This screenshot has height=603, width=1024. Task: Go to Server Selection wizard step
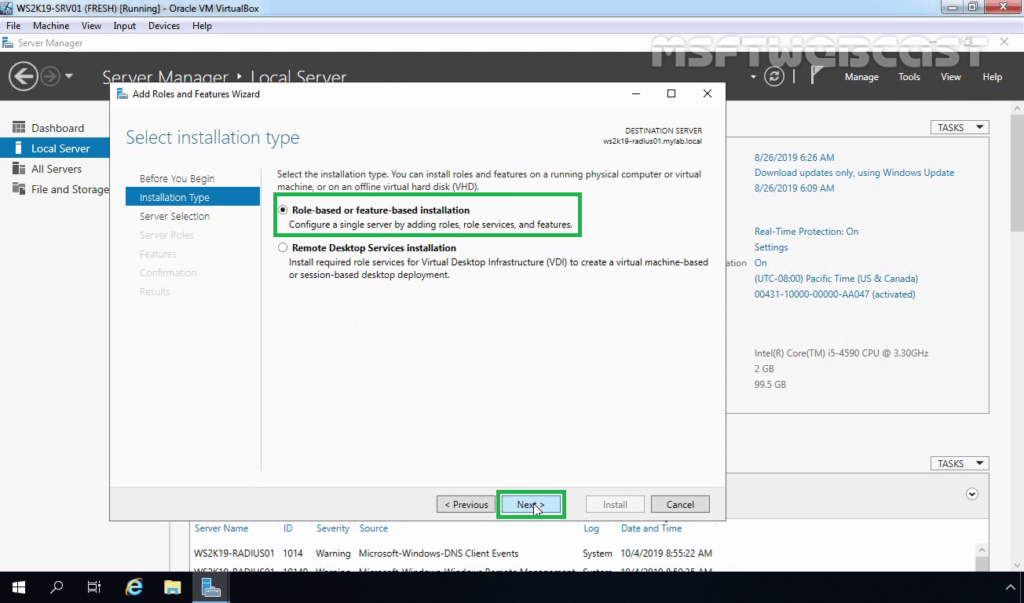(174, 216)
